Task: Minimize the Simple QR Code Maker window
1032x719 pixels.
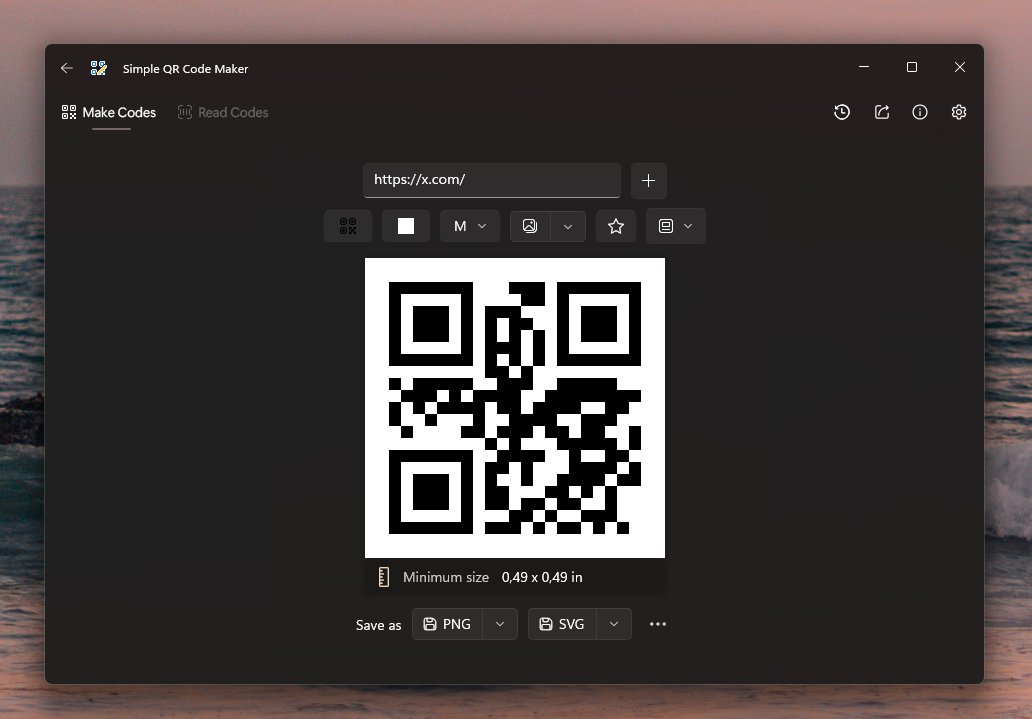Action: coord(864,67)
